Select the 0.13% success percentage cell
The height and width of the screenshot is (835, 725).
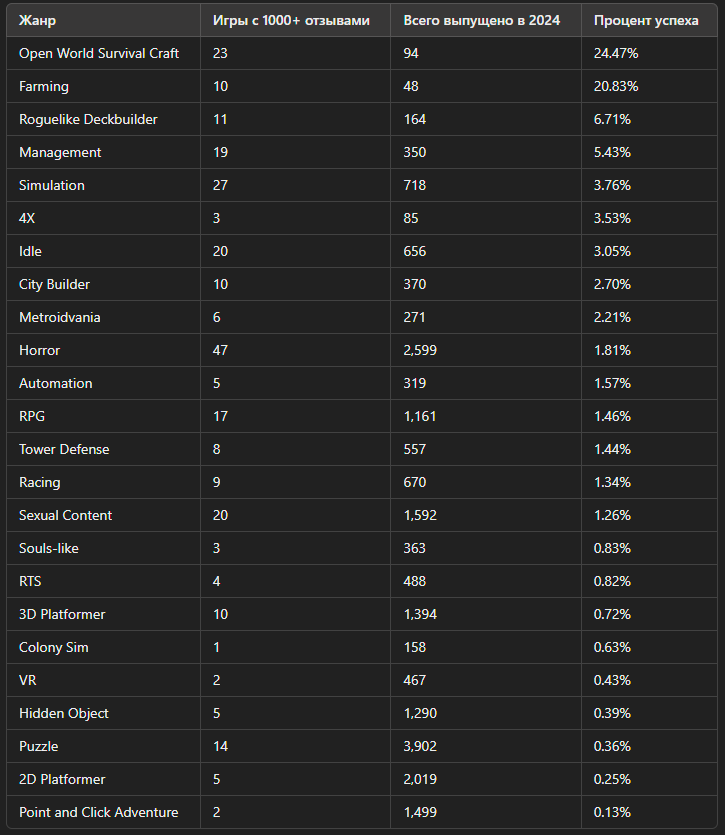(x=612, y=812)
